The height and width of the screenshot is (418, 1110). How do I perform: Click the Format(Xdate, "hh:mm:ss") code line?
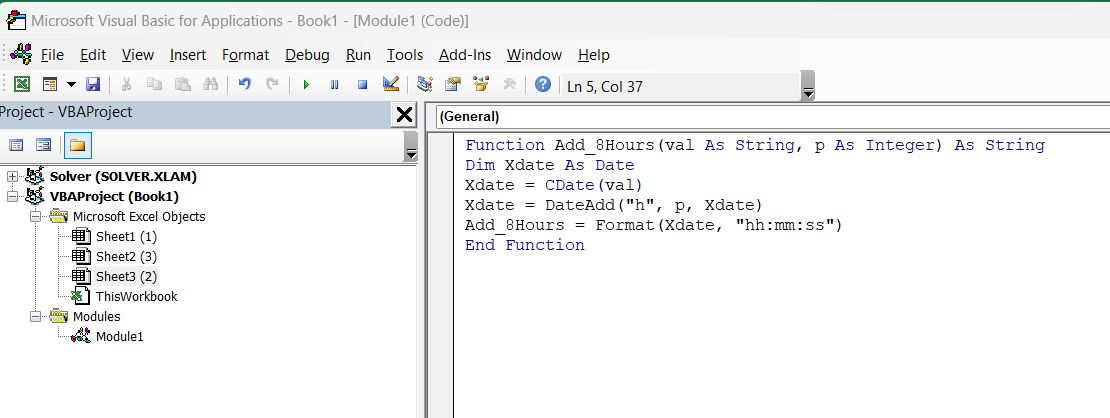(653, 225)
